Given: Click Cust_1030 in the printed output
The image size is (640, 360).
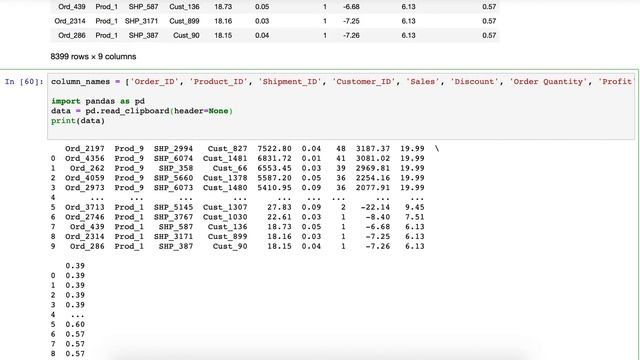Looking at the screenshot, I should (225, 217).
